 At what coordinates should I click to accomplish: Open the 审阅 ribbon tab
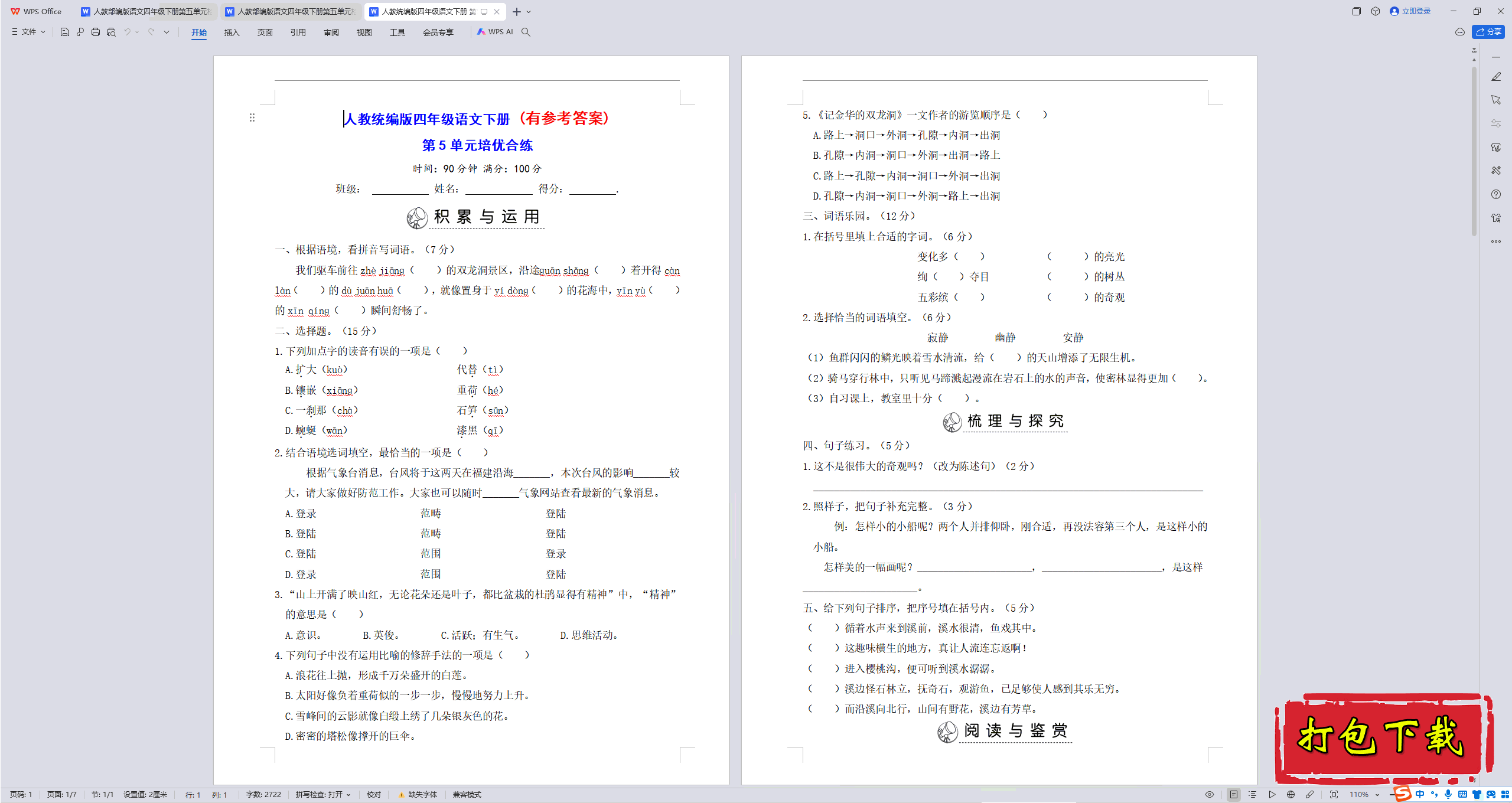coord(331,32)
